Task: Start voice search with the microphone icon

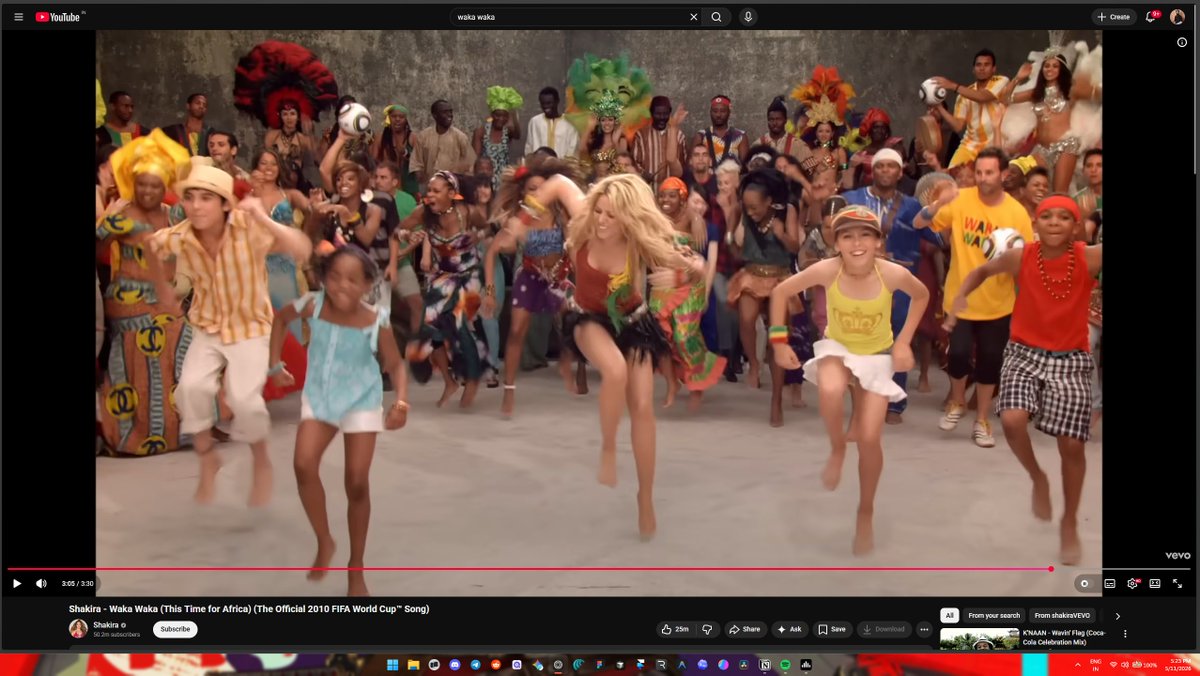Action: 748,17
